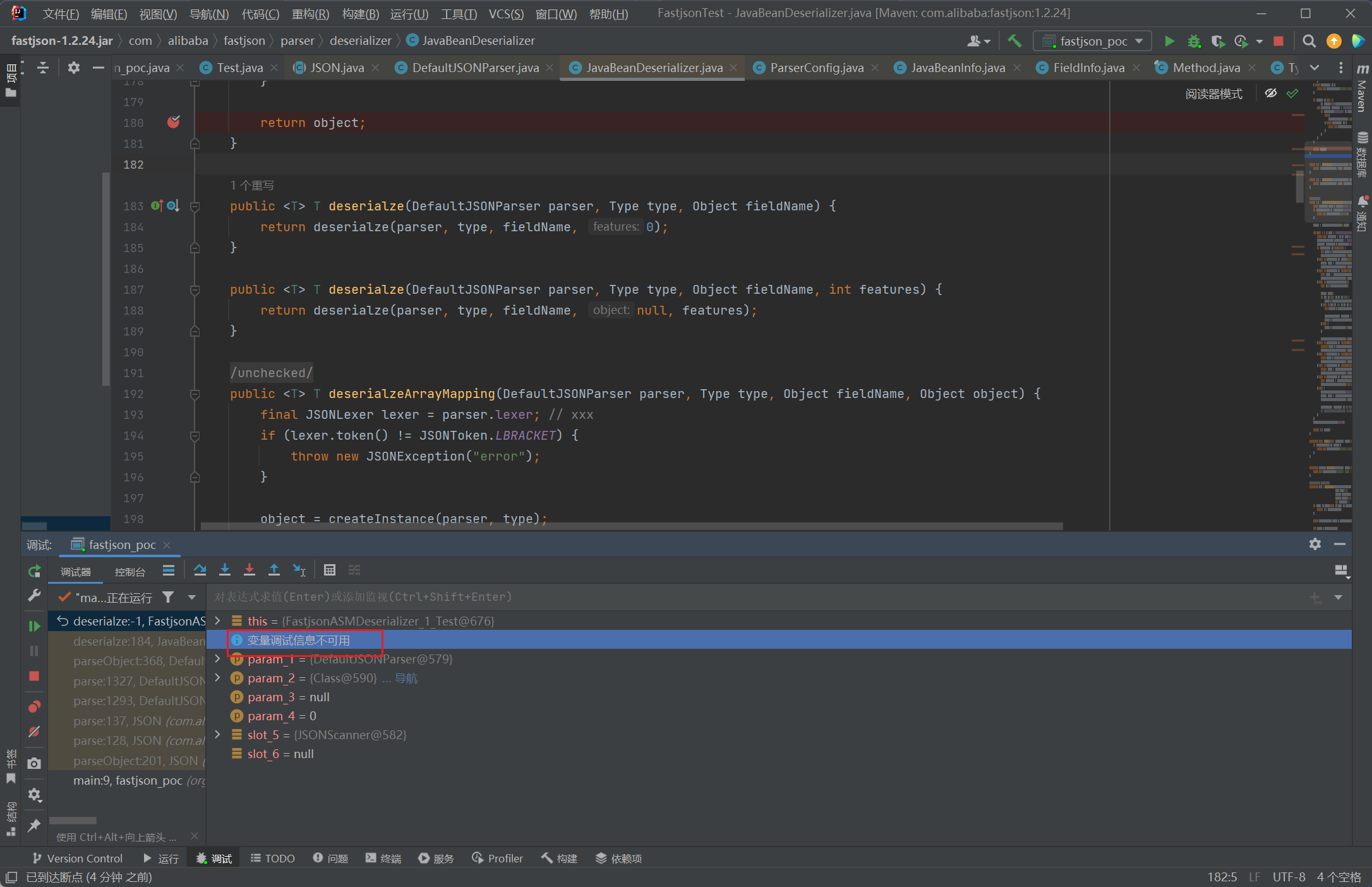Expand the slot_5 JSONScanner variable
The width and height of the screenshot is (1372, 887).
coord(218,735)
